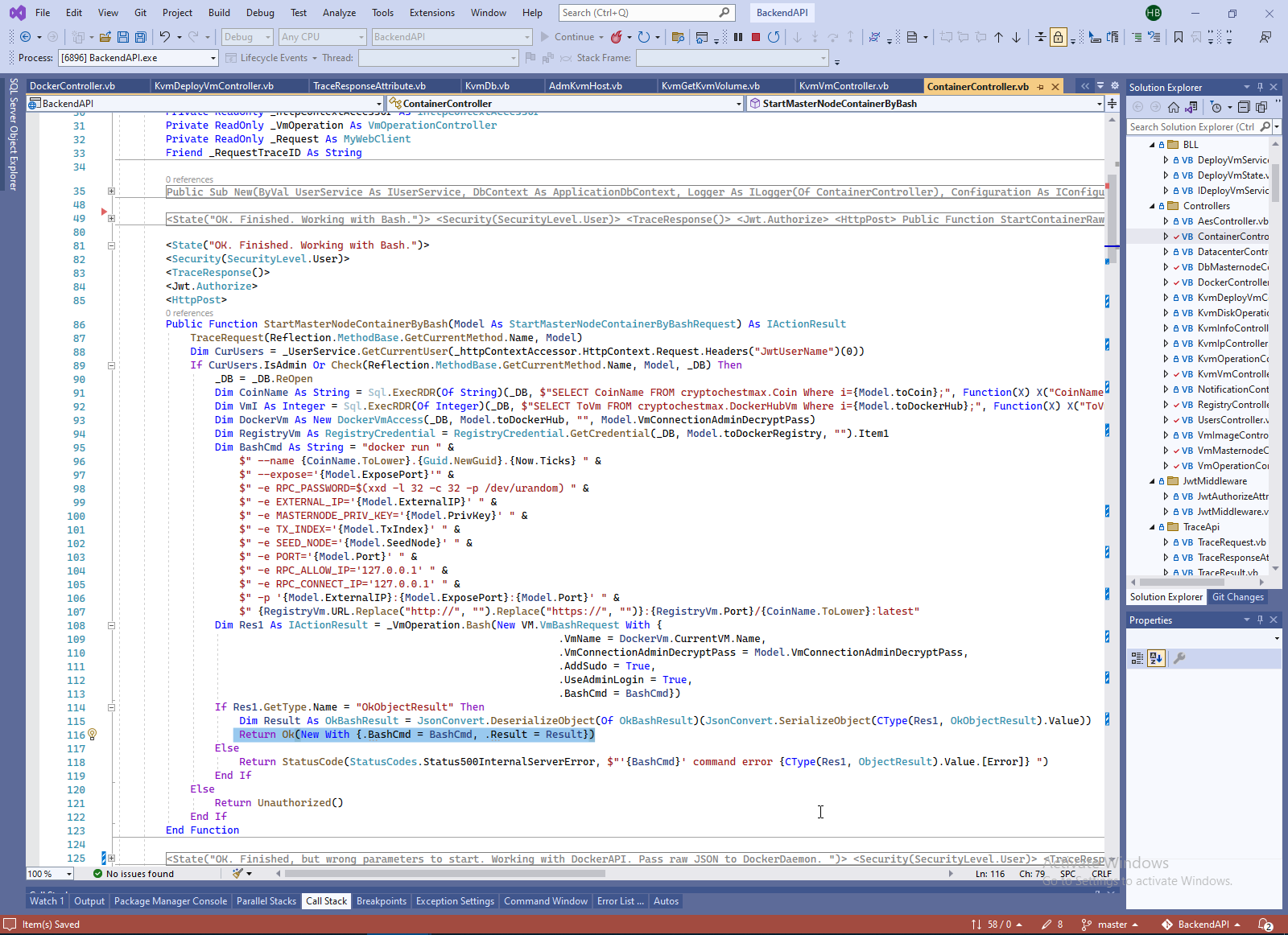Collapse All in Solution Explorer
The image size is (1288, 935).
1244,107
